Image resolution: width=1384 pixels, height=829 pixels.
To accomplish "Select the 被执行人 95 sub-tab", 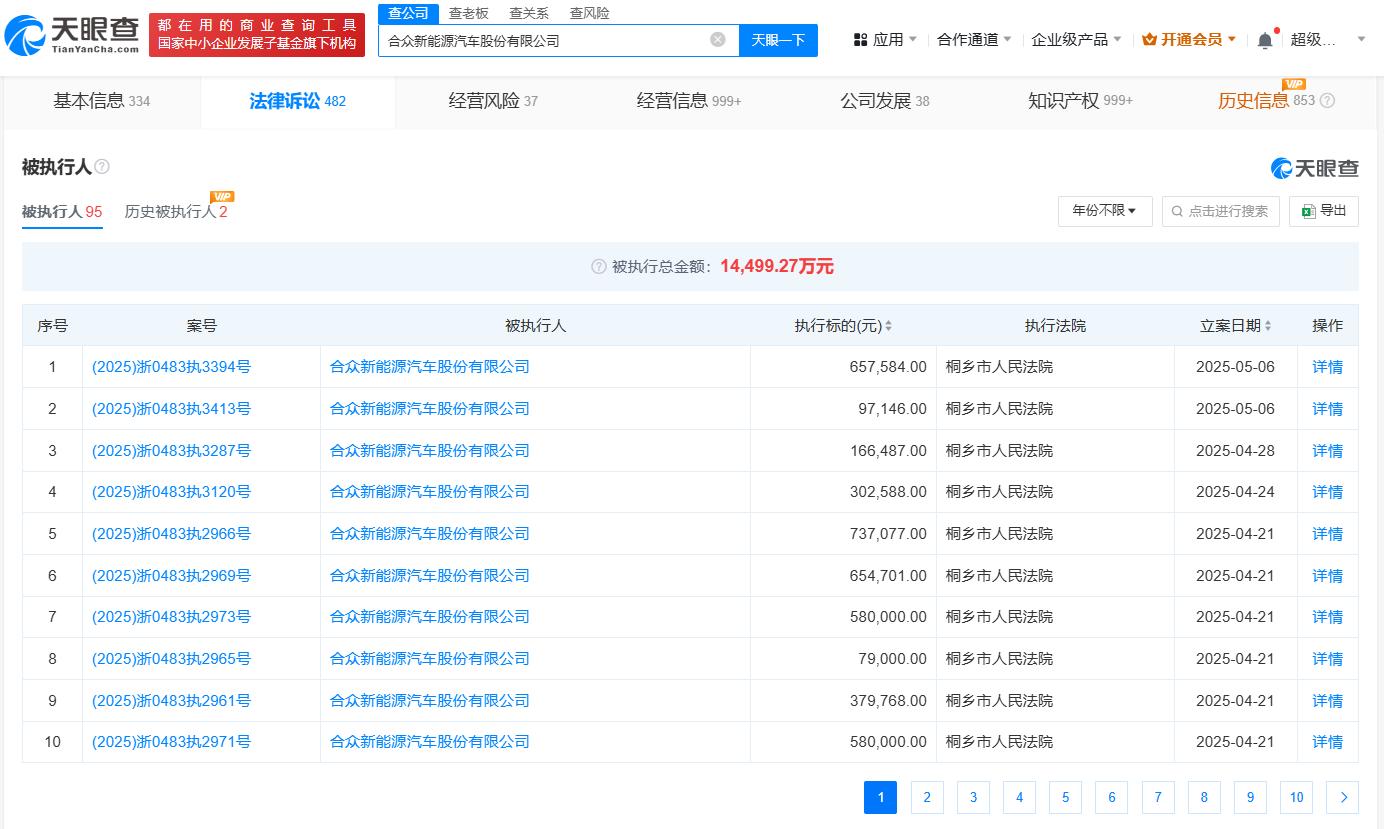I will click(62, 212).
